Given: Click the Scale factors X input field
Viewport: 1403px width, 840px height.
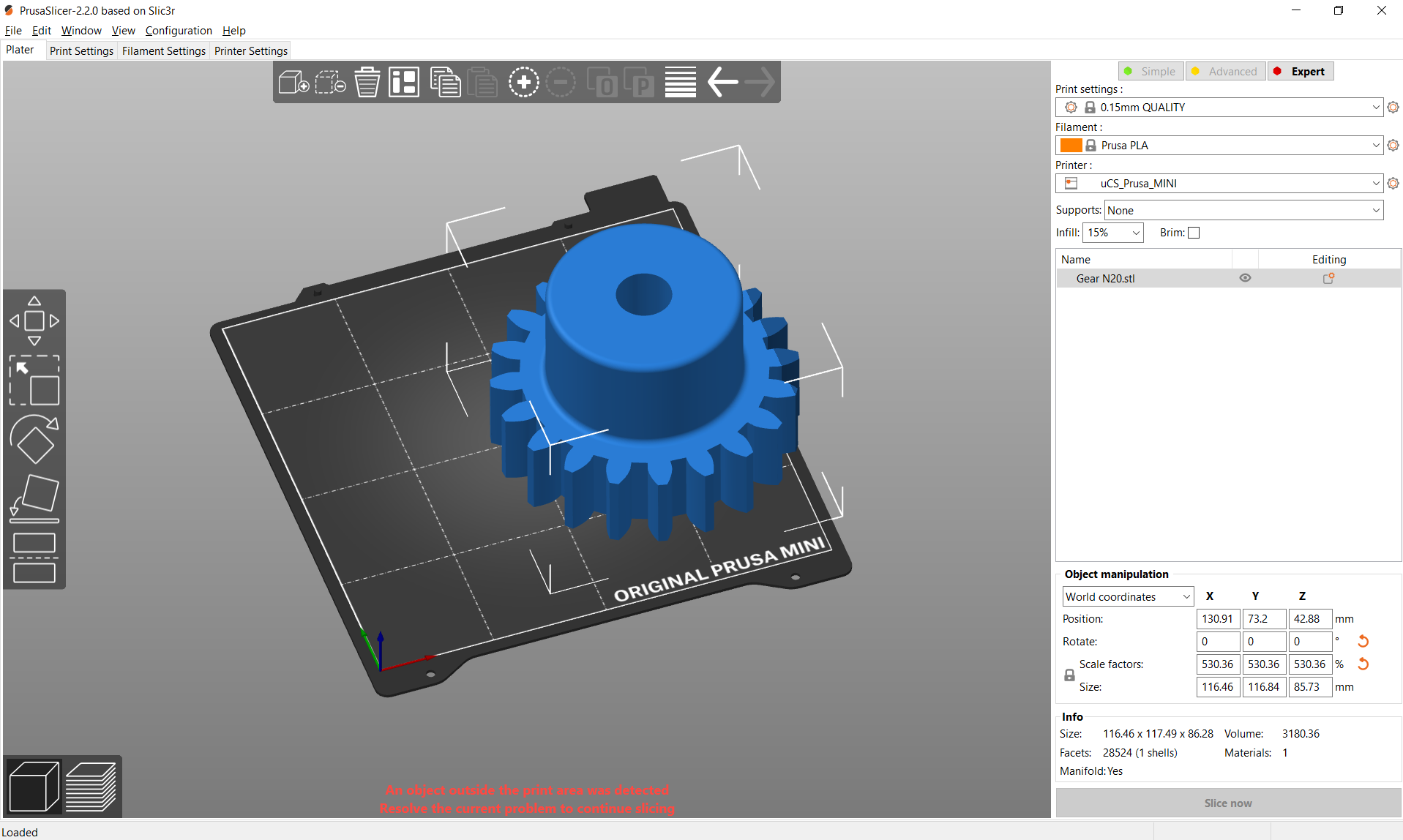Looking at the screenshot, I should coord(1218,664).
